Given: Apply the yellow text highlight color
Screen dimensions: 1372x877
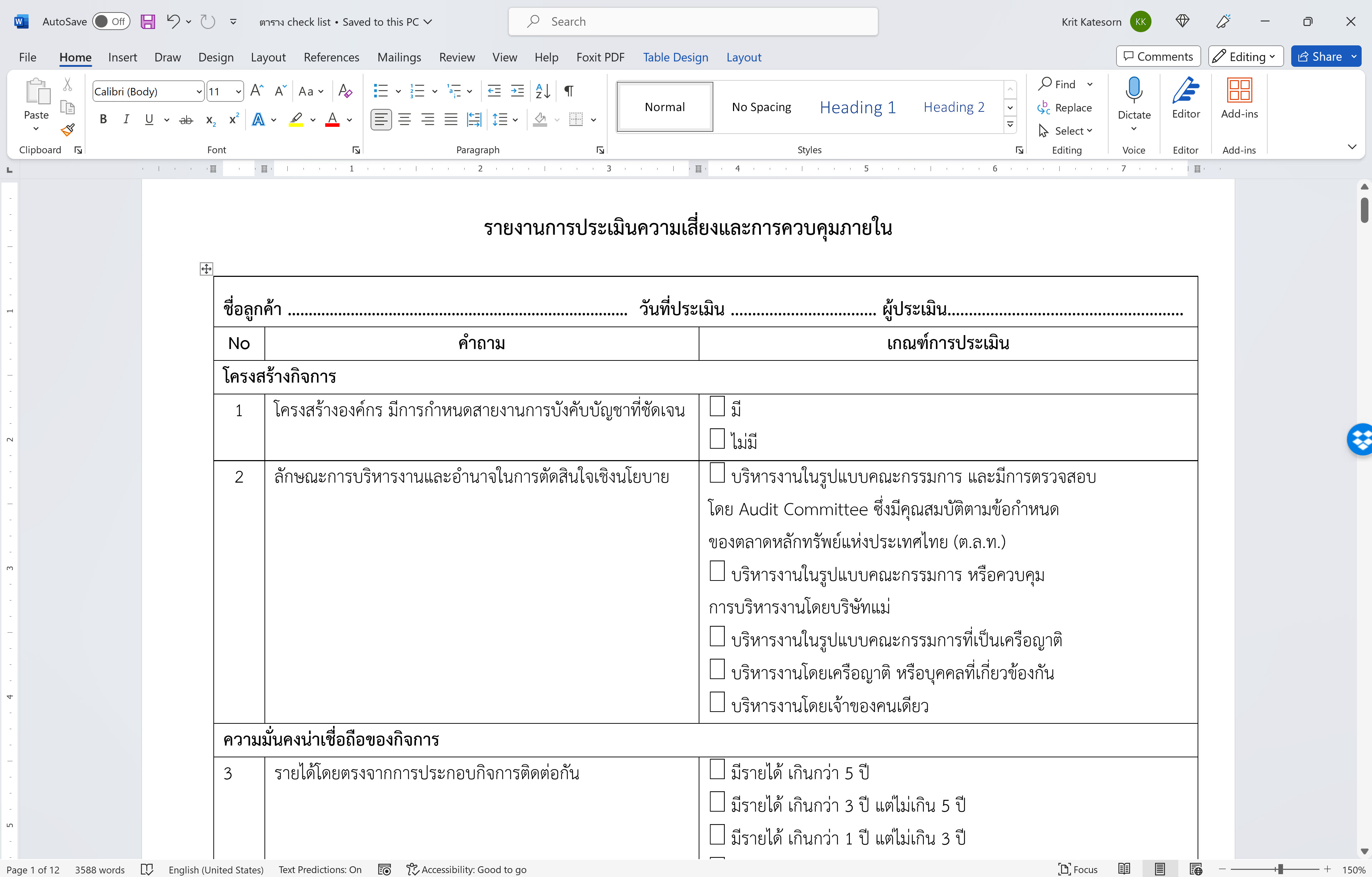Looking at the screenshot, I should pyautogui.click(x=296, y=120).
